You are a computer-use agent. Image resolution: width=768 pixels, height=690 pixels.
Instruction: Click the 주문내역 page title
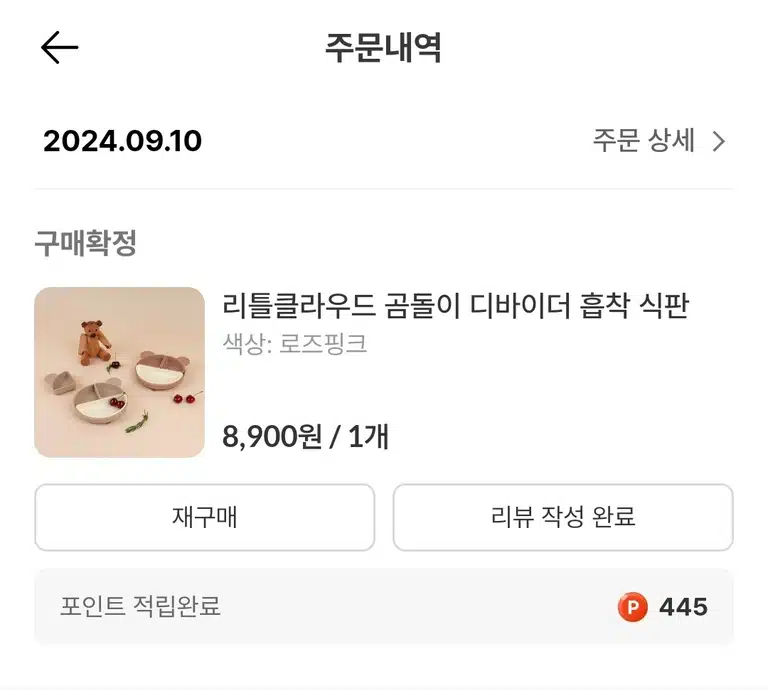click(x=384, y=48)
